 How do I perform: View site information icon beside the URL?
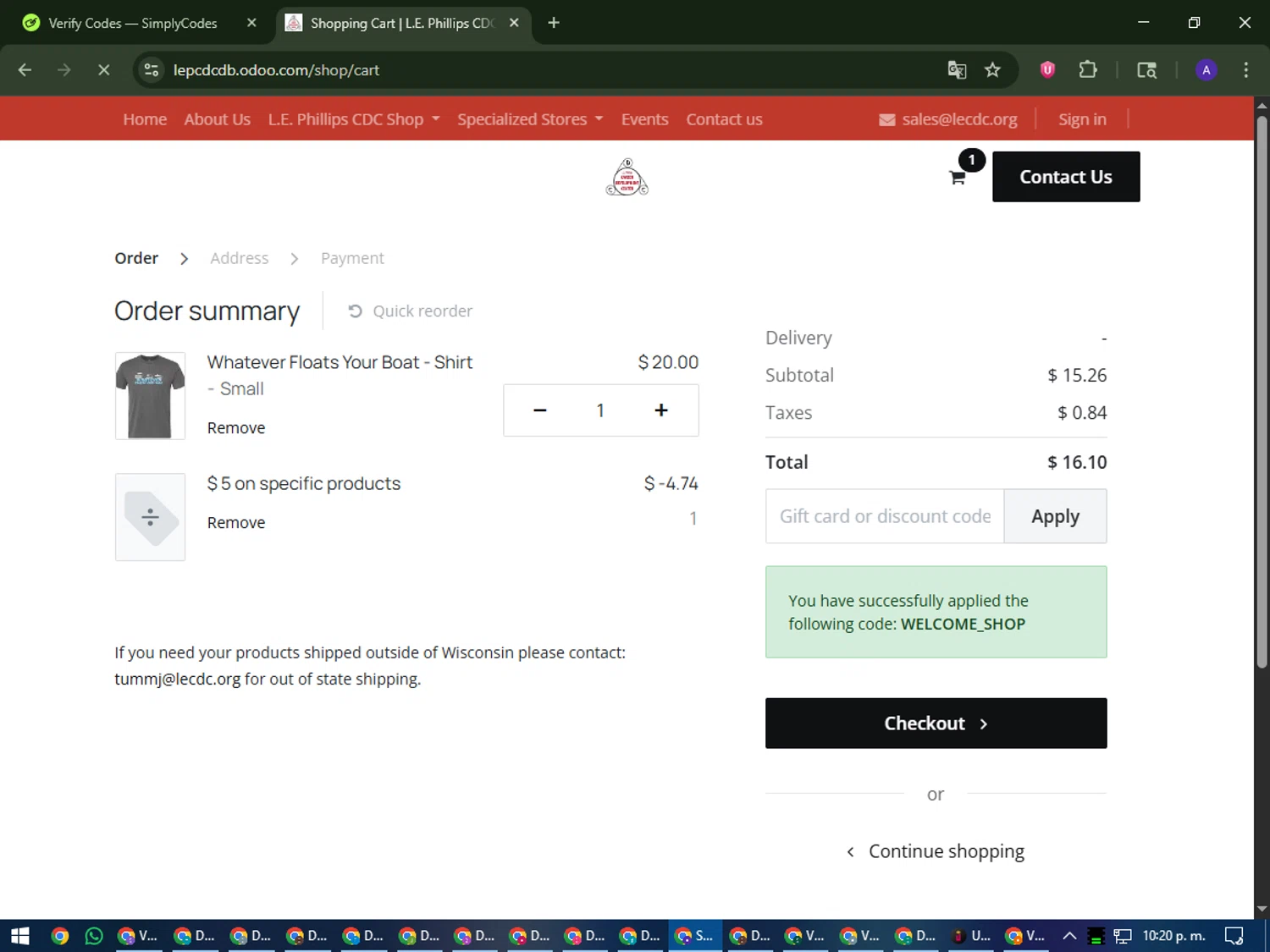(x=152, y=70)
